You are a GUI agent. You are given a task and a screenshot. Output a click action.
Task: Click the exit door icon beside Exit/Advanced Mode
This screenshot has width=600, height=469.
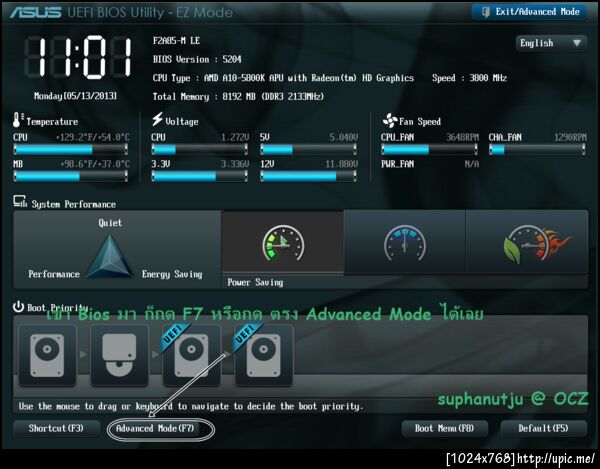(x=486, y=12)
